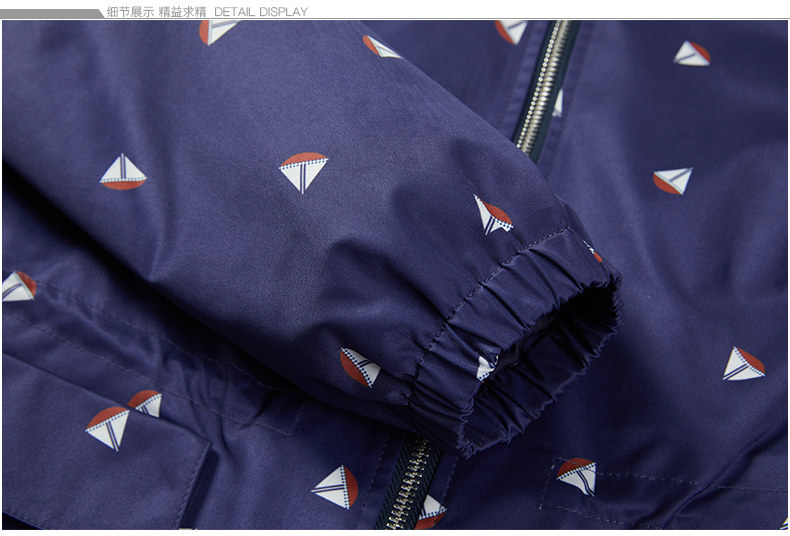Click the sailboat visible inside the cuff opening
Viewport: 790px width, 536px height.
486,367
